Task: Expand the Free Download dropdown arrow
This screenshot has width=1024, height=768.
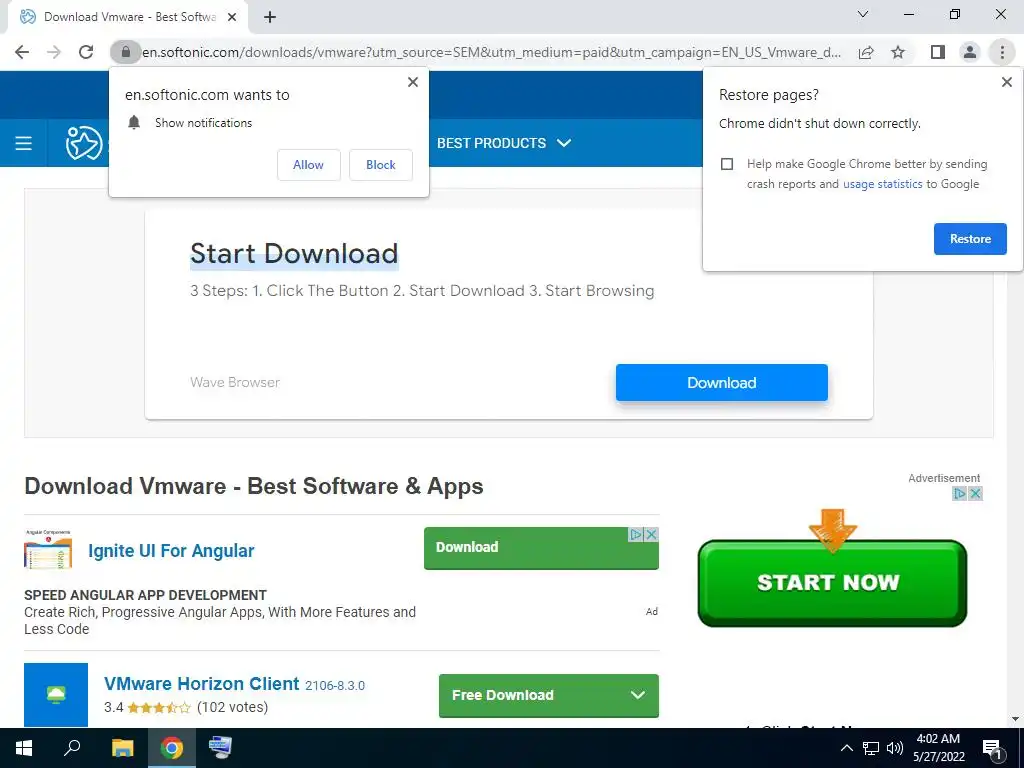Action: tap(638, 696)
